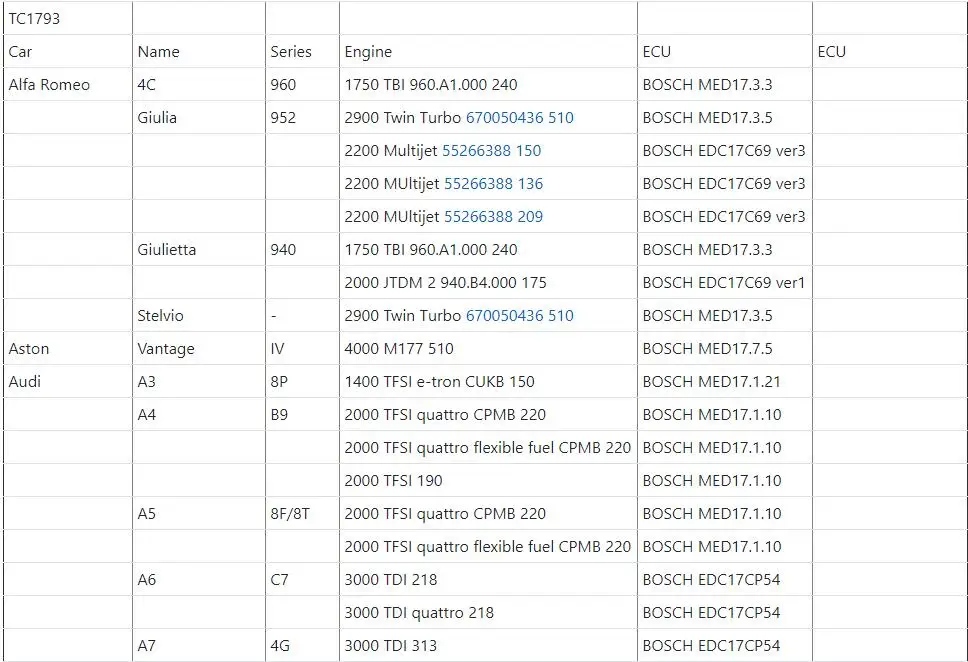Open the 670050436 510 link in Giulia row

click(x=519, y=117)
